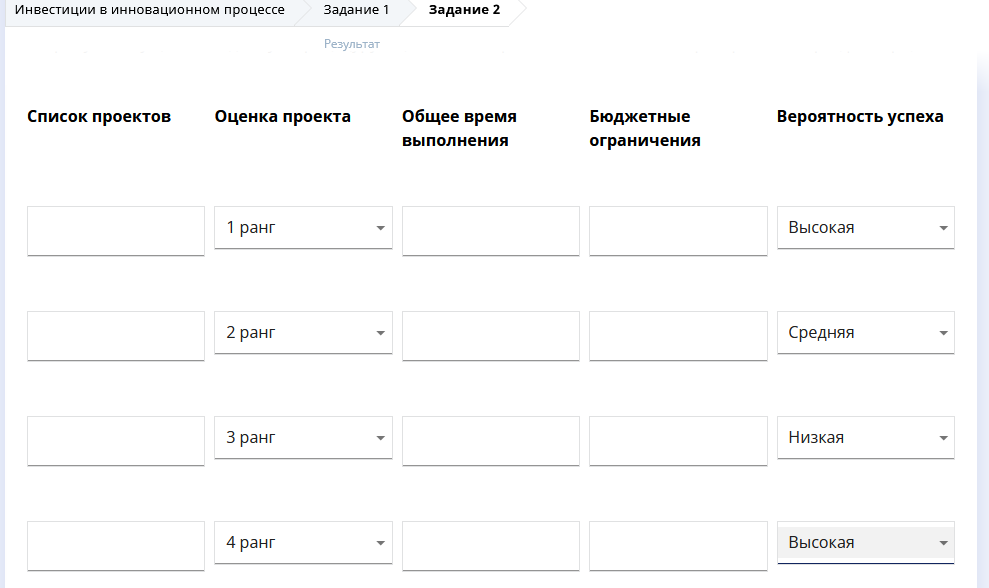This screenshot has width=989, height=588.
Task: Expand the '4 ранг' rating dropdown
Action: tap(303, 543)
